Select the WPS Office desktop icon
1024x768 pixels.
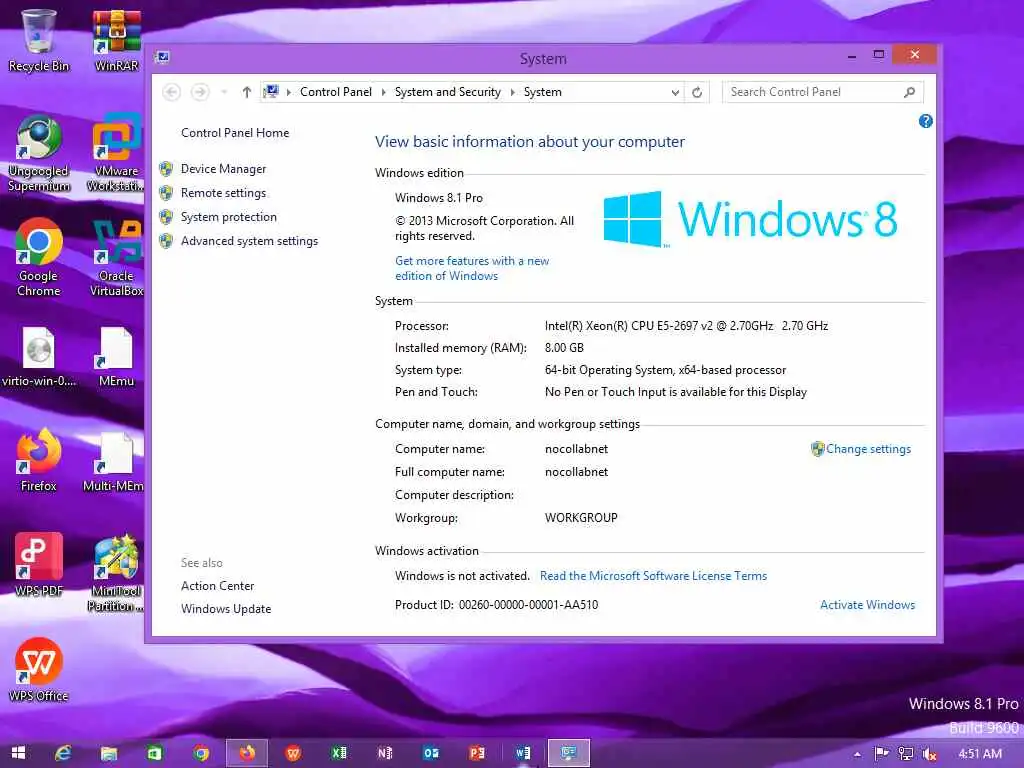click(39, 670)
